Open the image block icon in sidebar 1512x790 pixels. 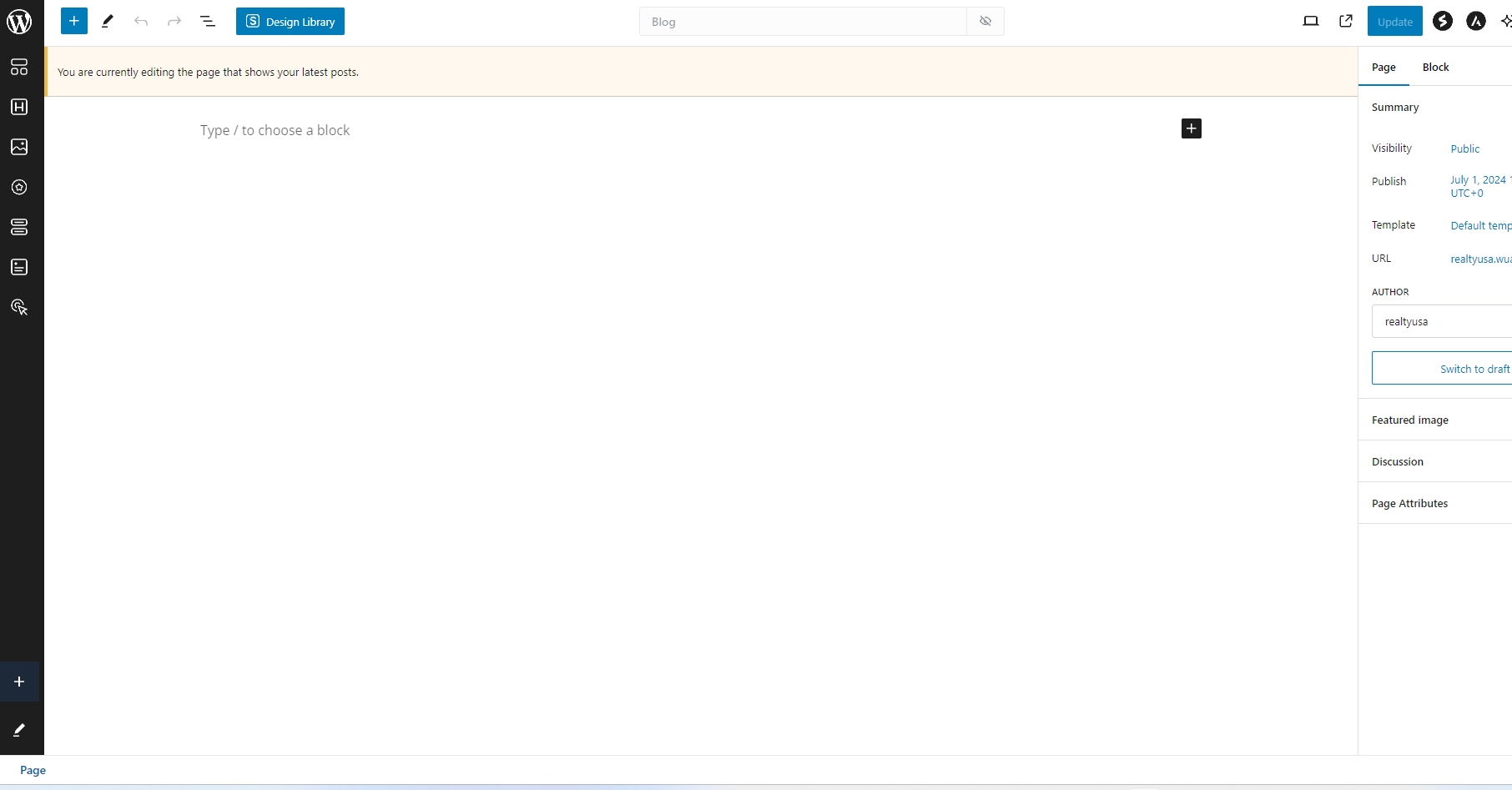click(19, 147)
